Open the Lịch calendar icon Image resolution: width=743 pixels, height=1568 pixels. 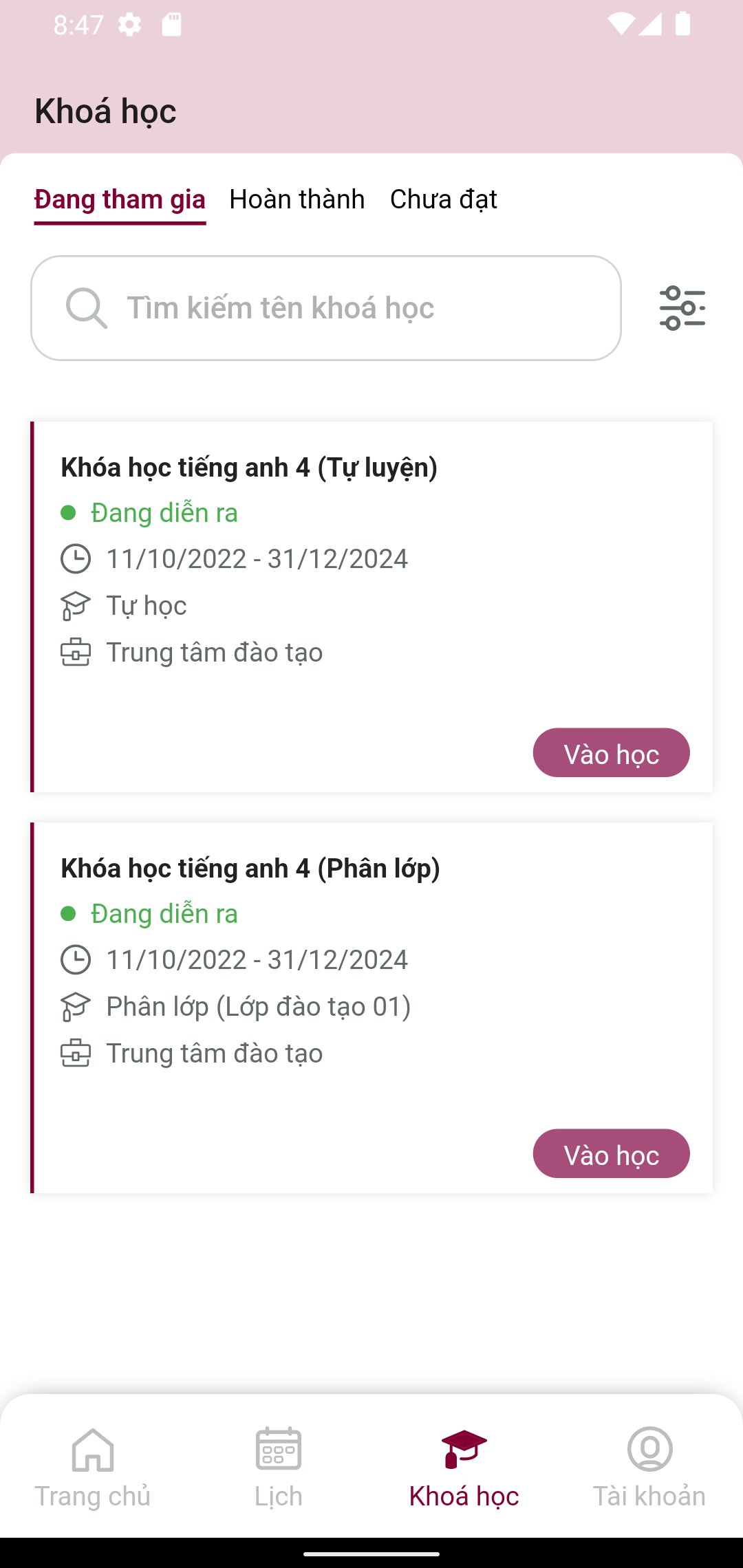(279, 1449)
